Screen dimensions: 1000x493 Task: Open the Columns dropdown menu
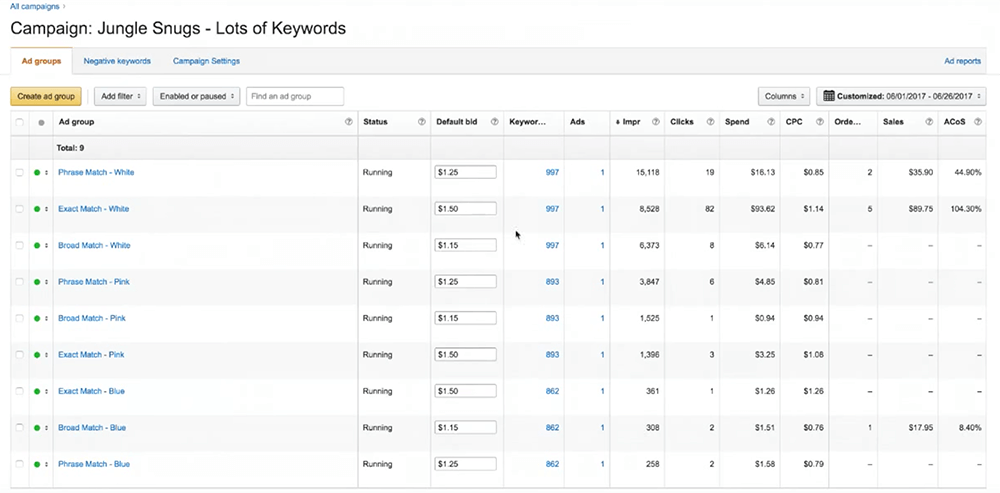click(x=783, y=96)
